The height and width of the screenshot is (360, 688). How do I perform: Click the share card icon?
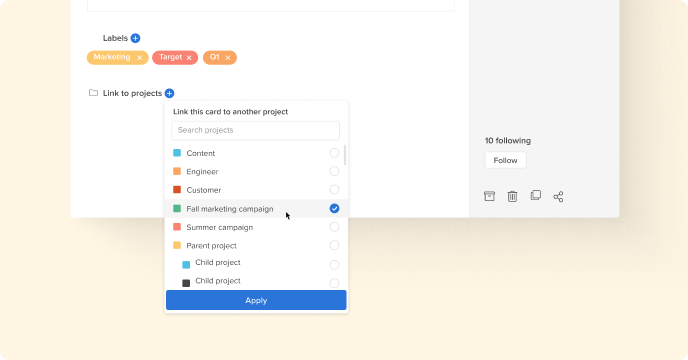[558, 197]
